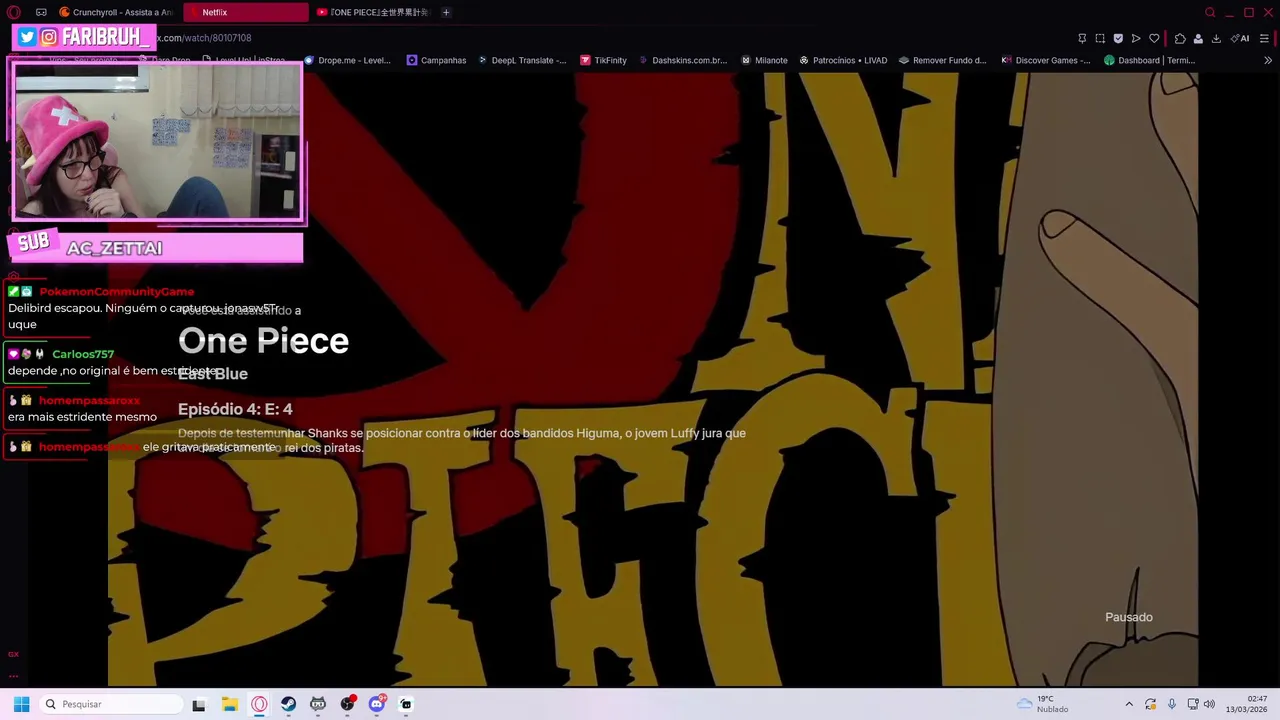Open Discord from the taskbar

377,704
